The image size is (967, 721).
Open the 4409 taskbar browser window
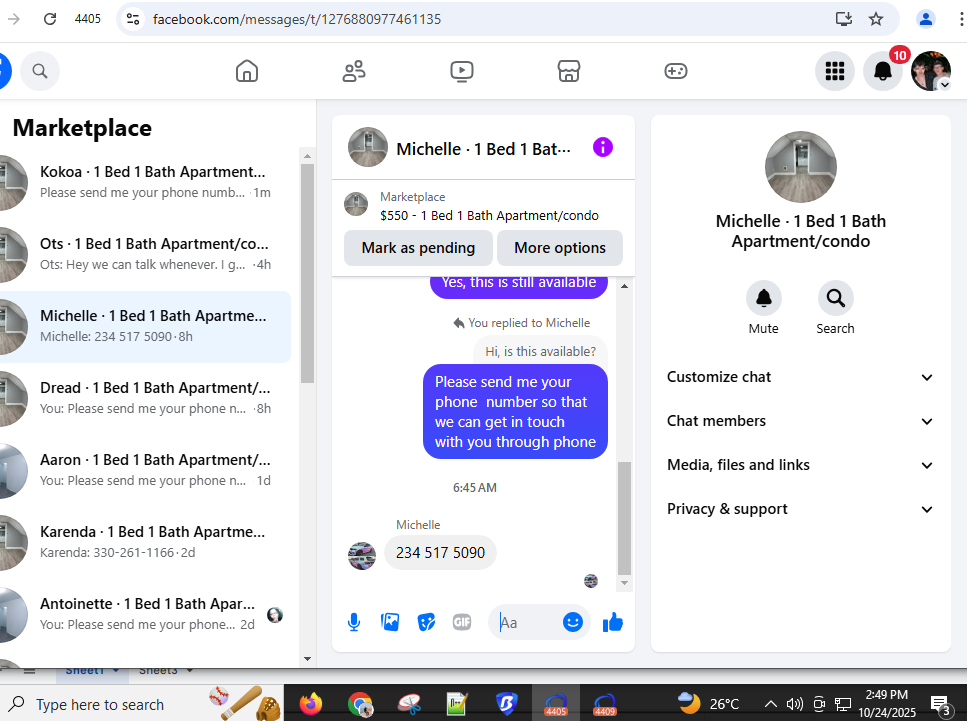604,704
